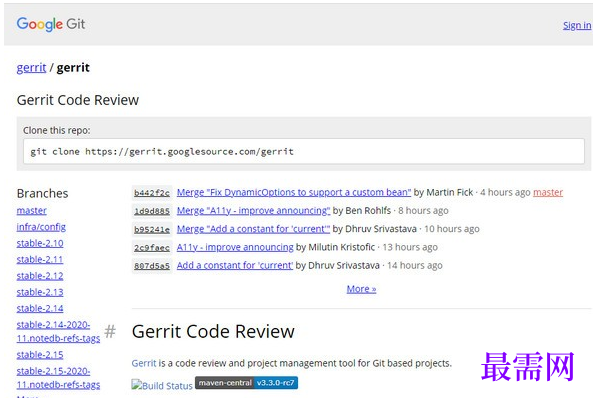The image size is (593, 398).
Task: Click the # anchor beside Gerrit Code Review heading
Action: pos(110,332)
